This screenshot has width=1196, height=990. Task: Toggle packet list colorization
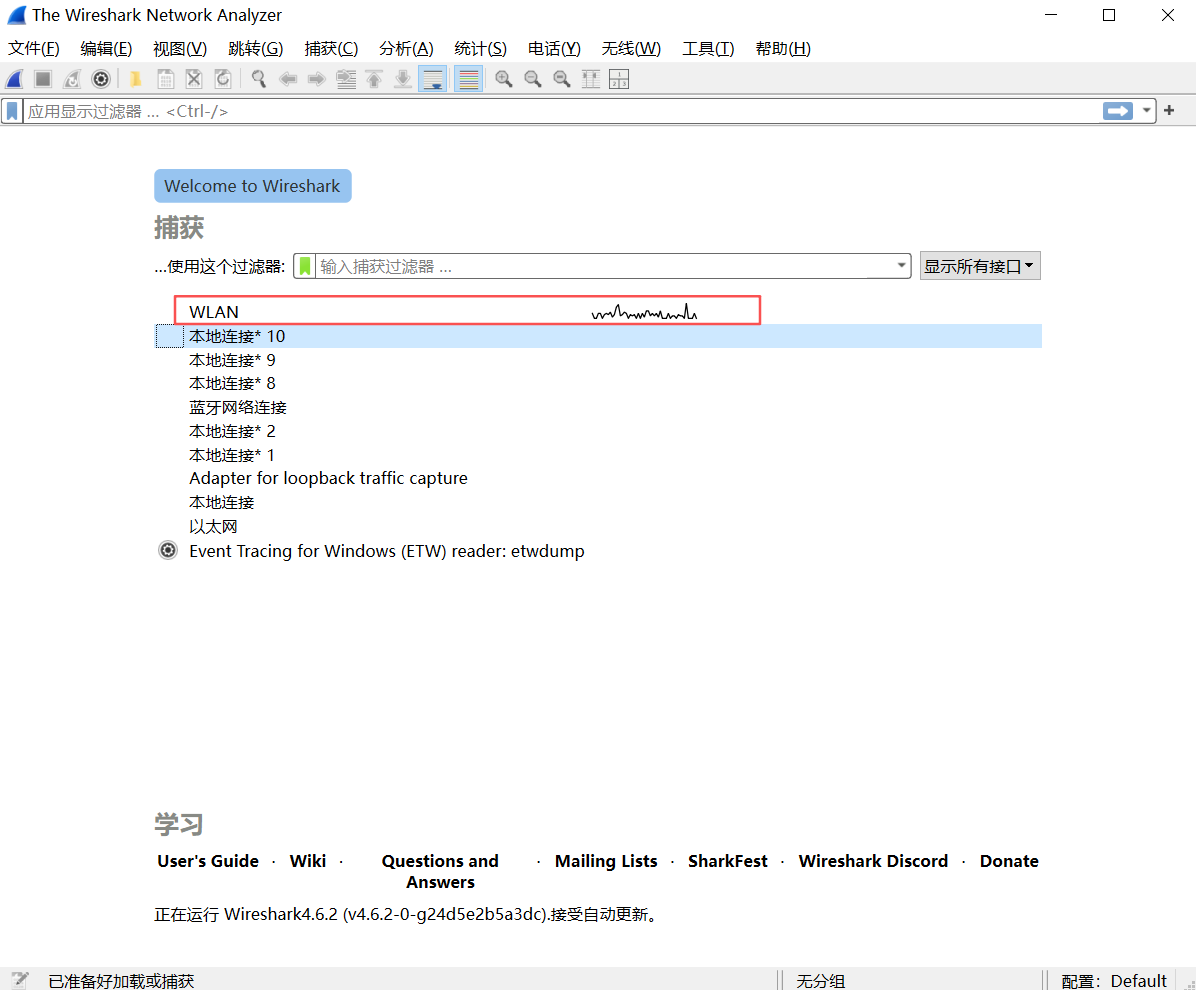point(468,79)
